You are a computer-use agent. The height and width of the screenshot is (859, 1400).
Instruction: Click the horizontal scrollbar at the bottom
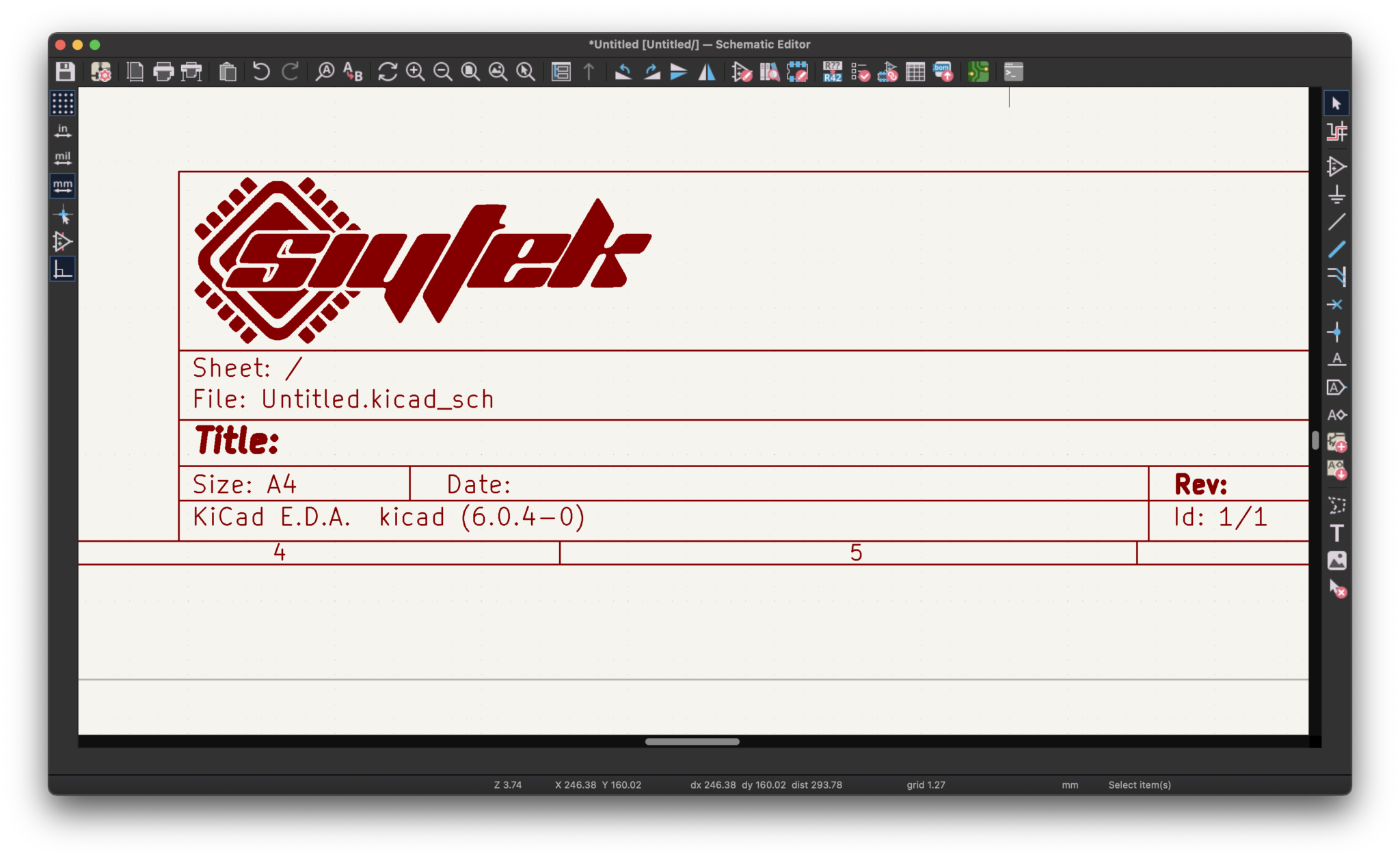pos(693,741)
